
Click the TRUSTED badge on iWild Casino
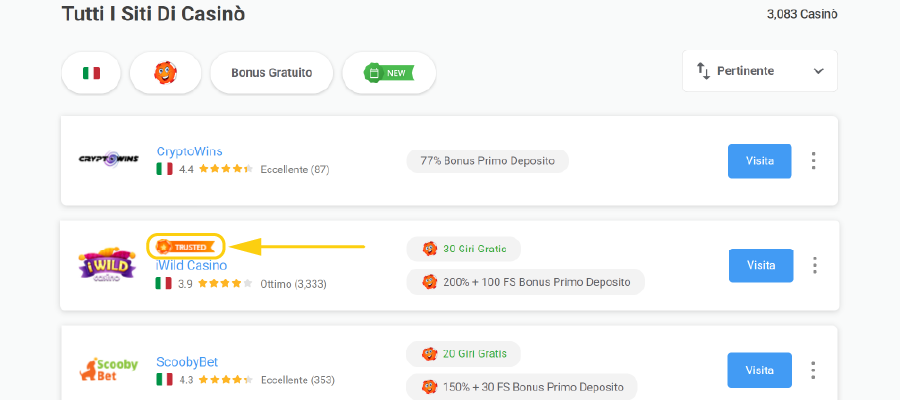[186, 246]
